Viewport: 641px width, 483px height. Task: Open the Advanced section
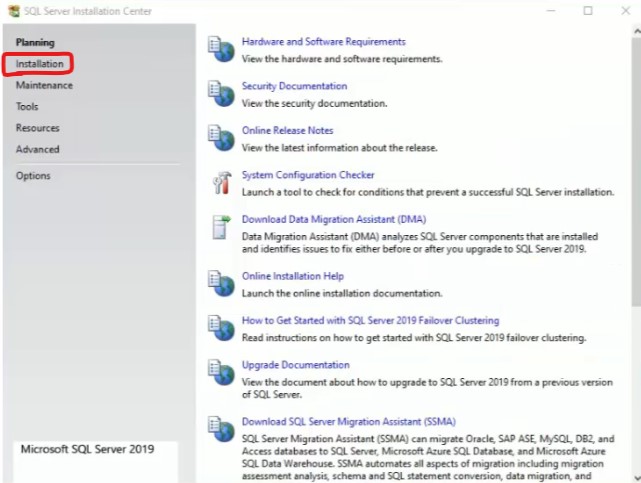[x=38, y=149]
